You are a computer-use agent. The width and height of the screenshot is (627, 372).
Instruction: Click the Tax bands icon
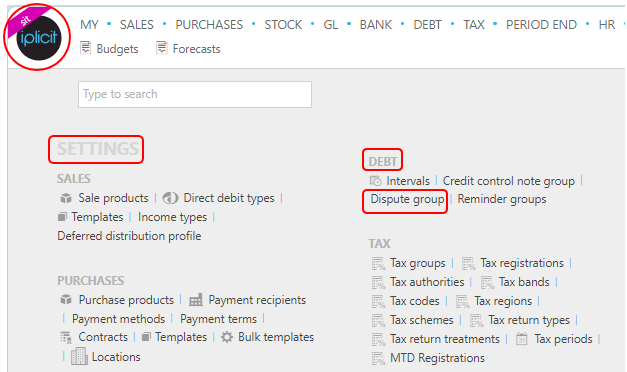pyautogui.click(x=487, y=282)
